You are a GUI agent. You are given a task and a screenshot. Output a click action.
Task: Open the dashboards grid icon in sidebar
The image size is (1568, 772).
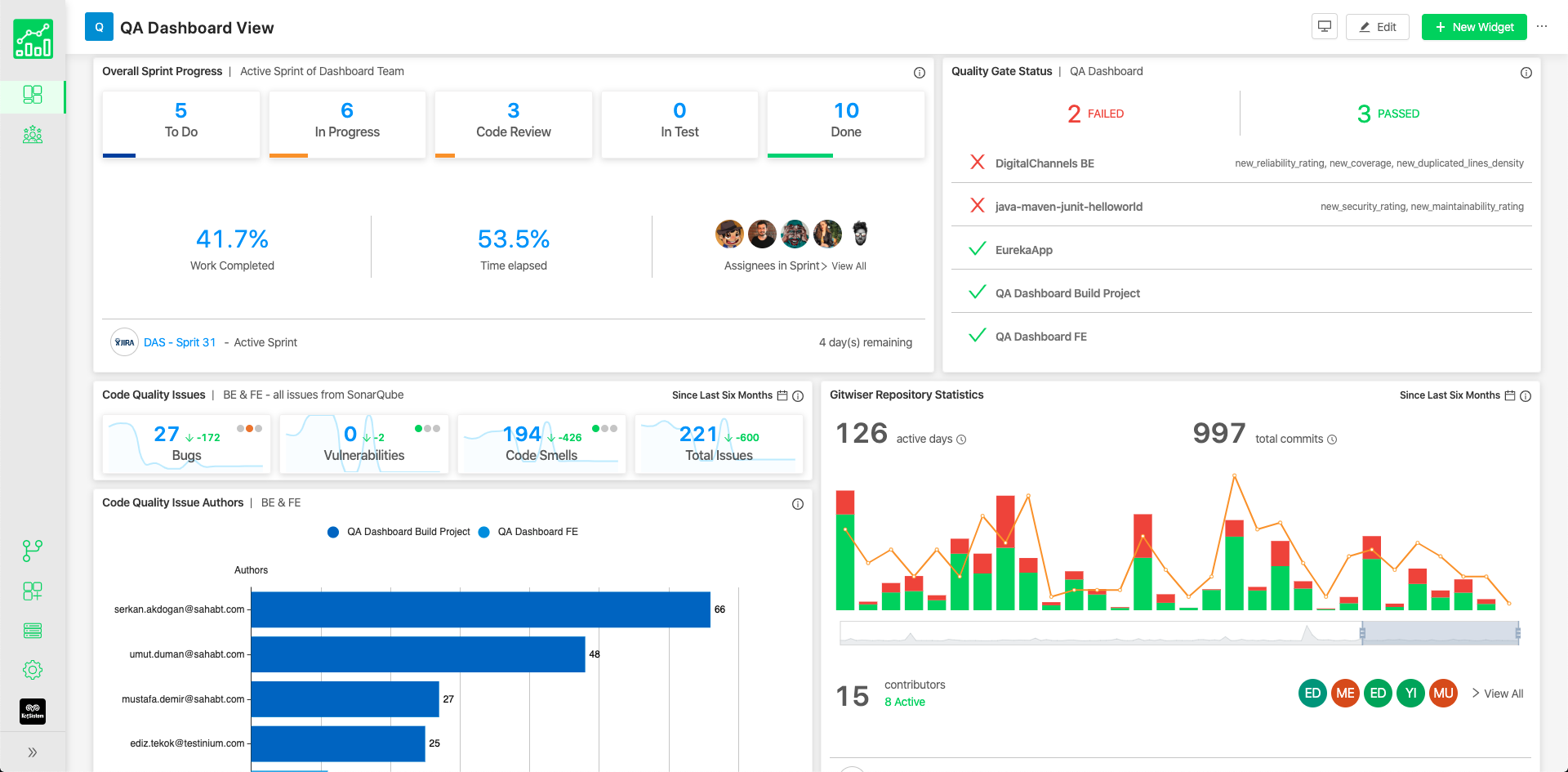pyautogui.click(x=33, y=95)
